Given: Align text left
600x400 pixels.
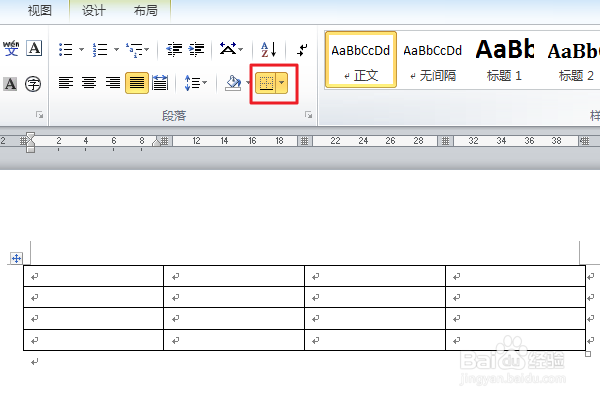Looking at the screenshot, I should 66,83.
